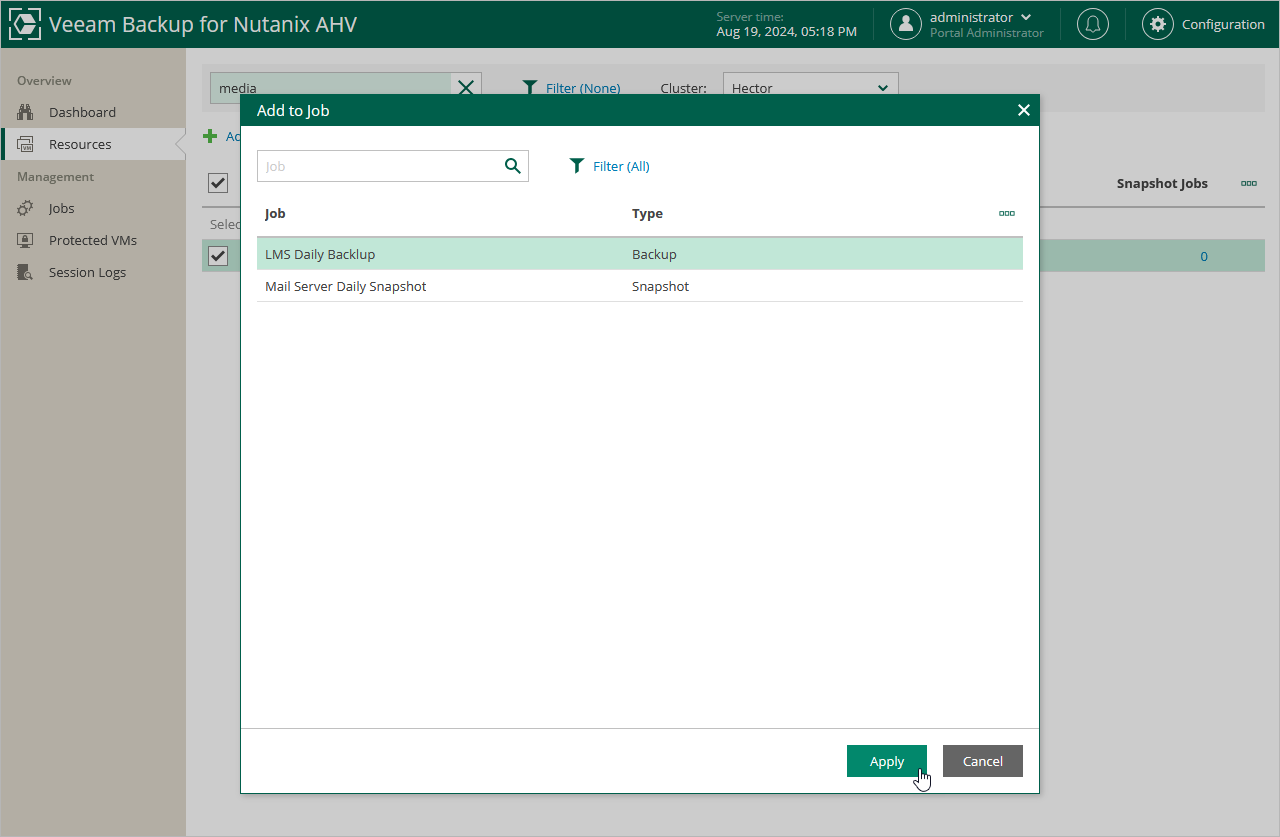The height and width of the screenshot is (837, 1280).
Task: Open the administrator user profile icon
Action: tap(906, 24)
